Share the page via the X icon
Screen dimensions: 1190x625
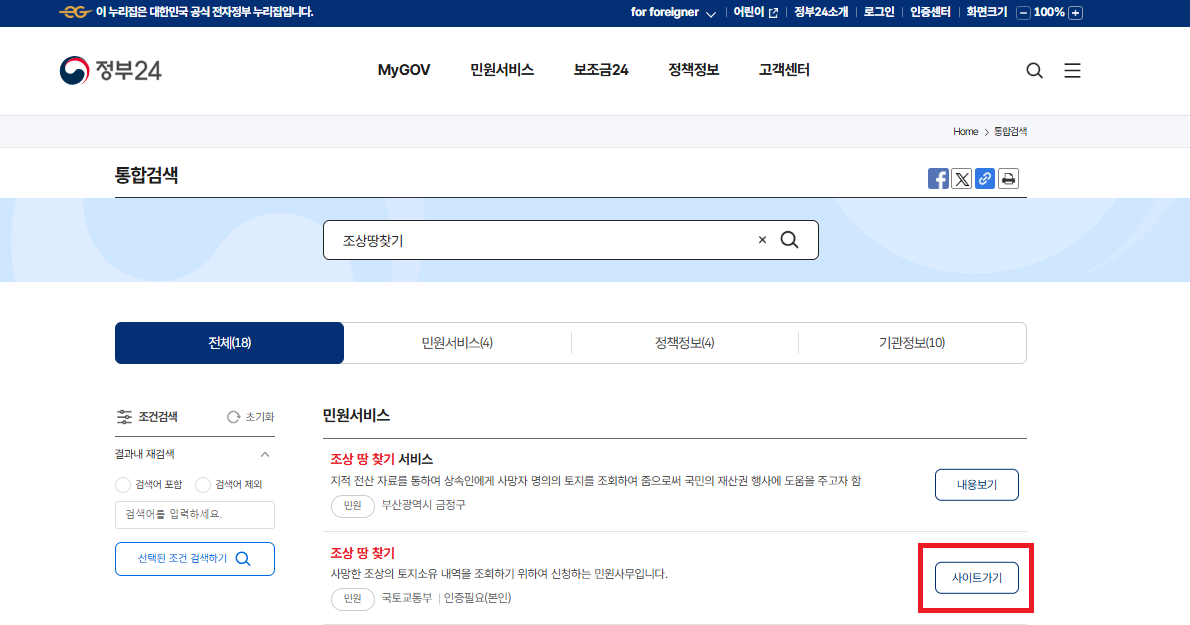(x=961, y=178)
